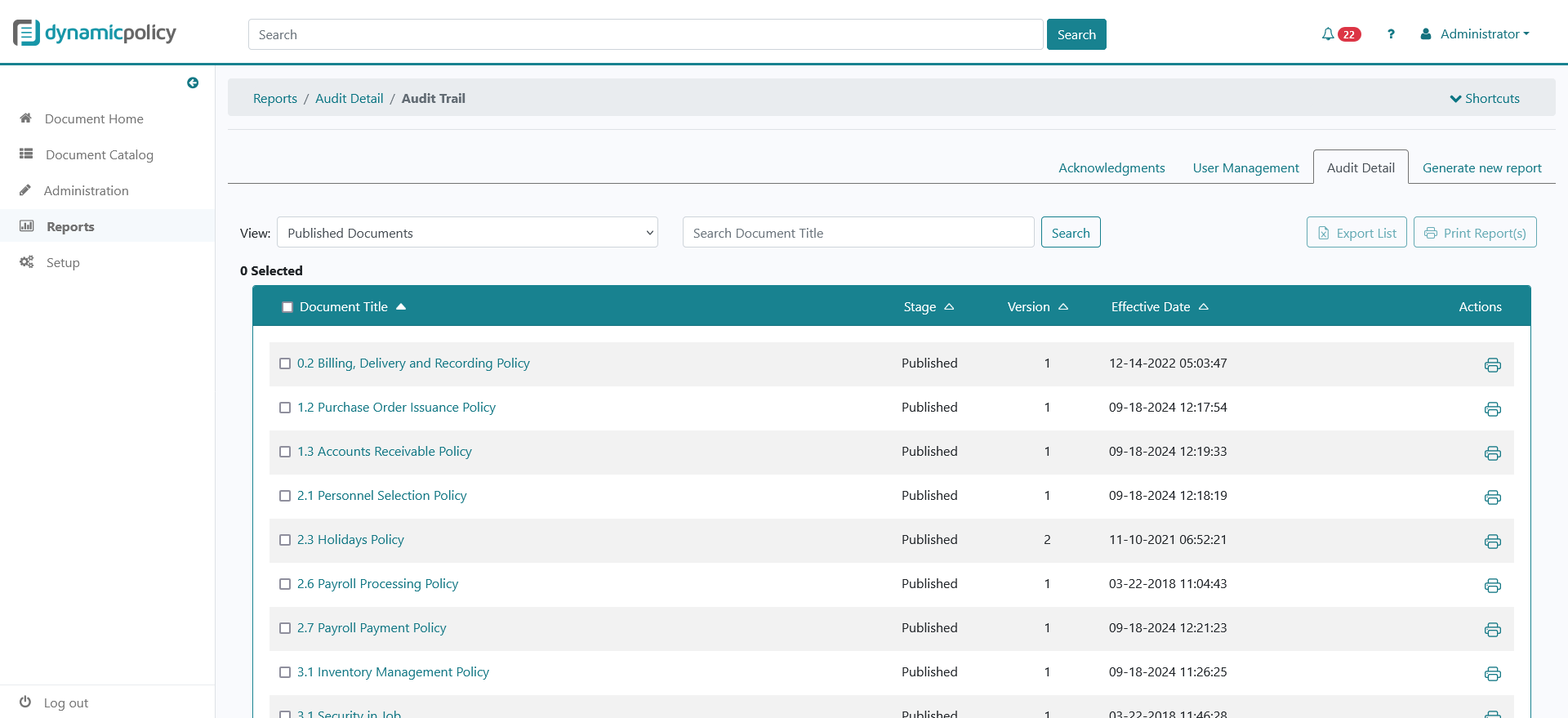Print report for Payroll Processing Policy
The width and height of the screenshot is (1568, 718).
pos(1493,586)
